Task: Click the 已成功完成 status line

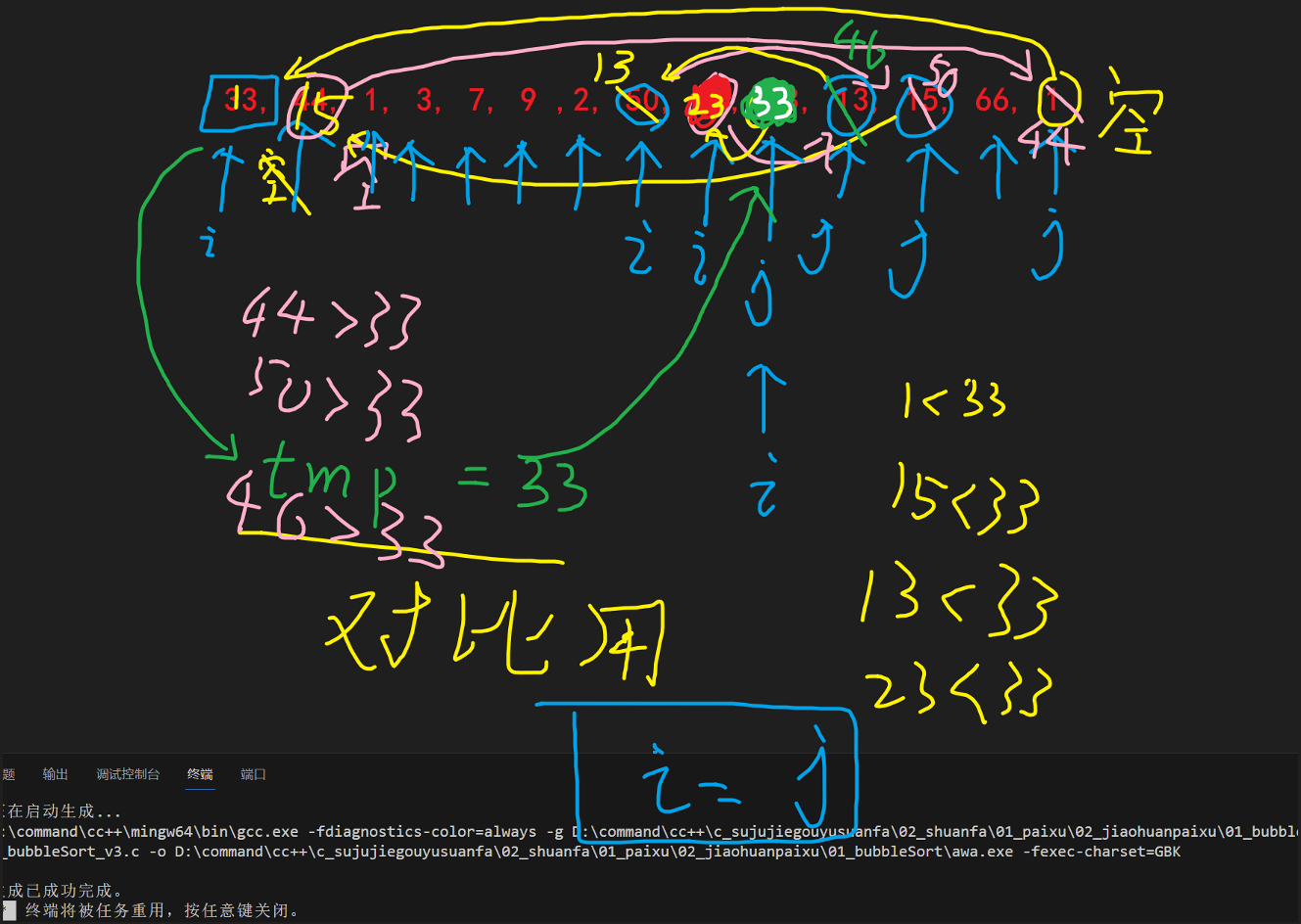Action: pos(64,891)
